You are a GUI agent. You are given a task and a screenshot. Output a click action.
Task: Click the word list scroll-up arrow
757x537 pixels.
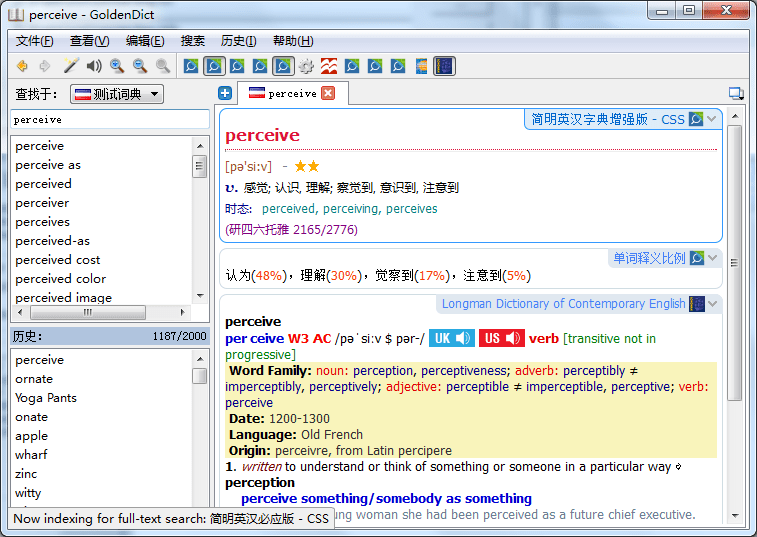(x=200, y=145)
